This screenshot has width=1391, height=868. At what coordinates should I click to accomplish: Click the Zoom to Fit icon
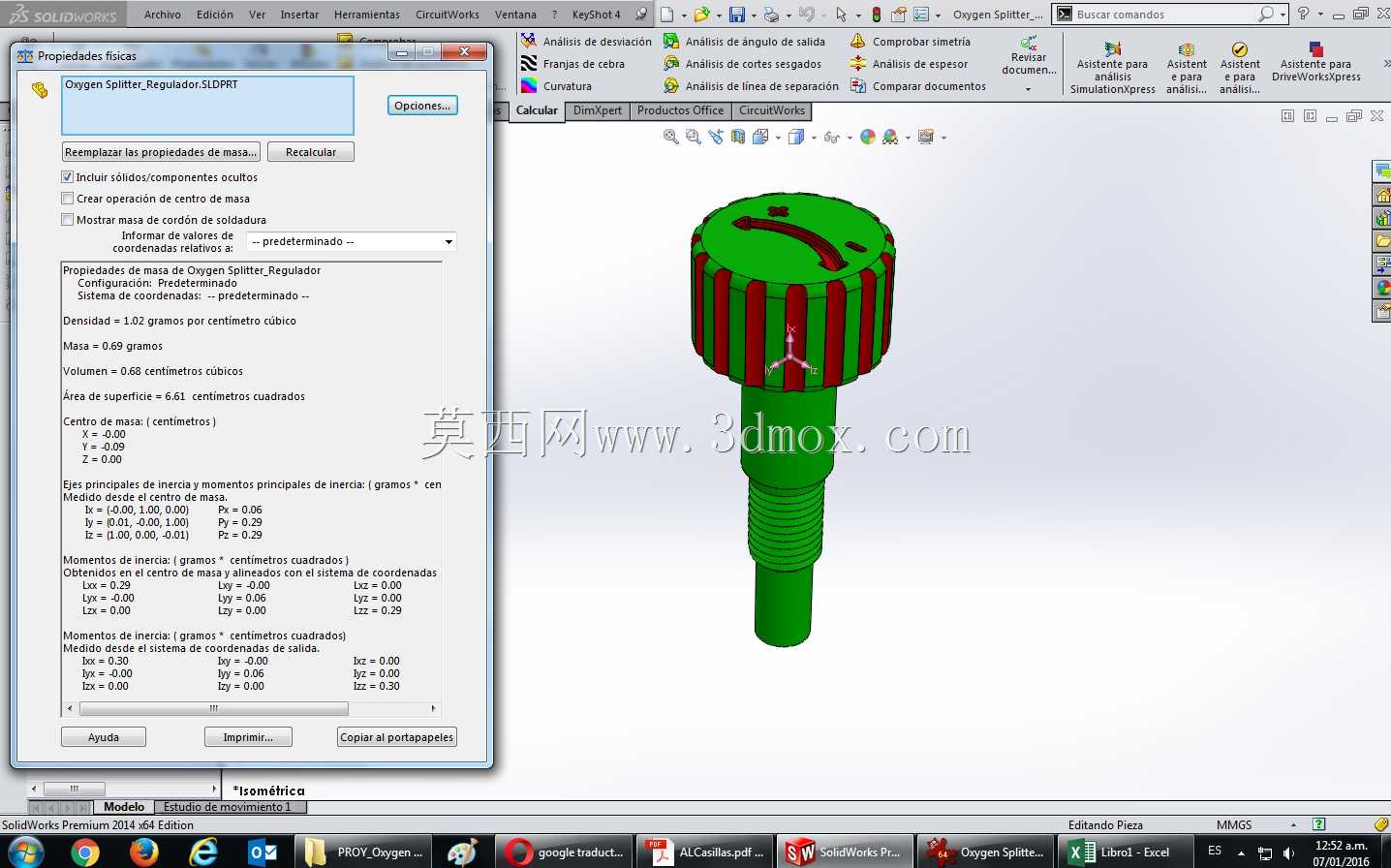pos(670,138)
